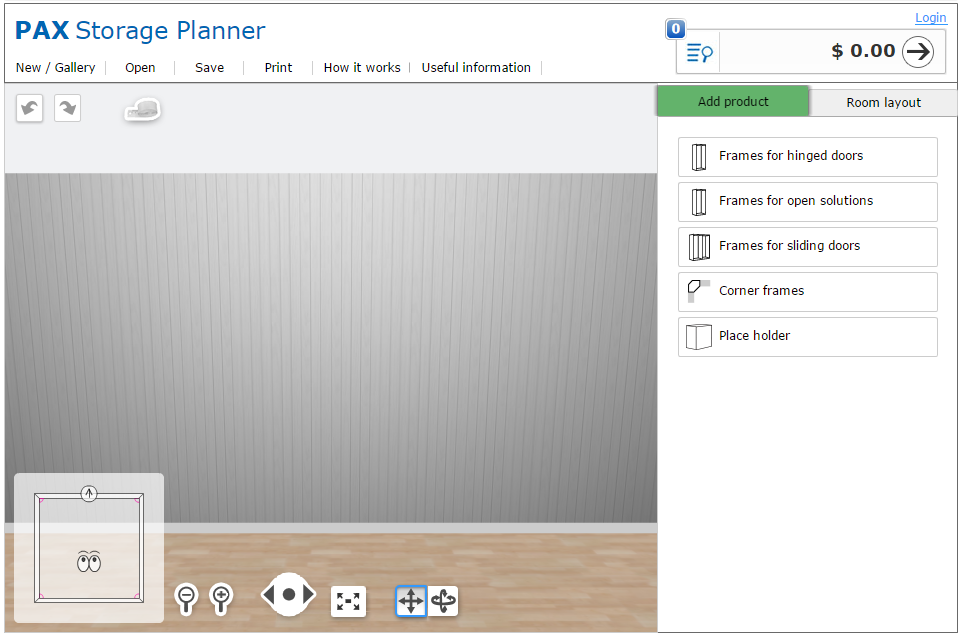Viewport: 963px width, 635px height.
Task: Reset the view with the center dot
Action: coord(289,594)
